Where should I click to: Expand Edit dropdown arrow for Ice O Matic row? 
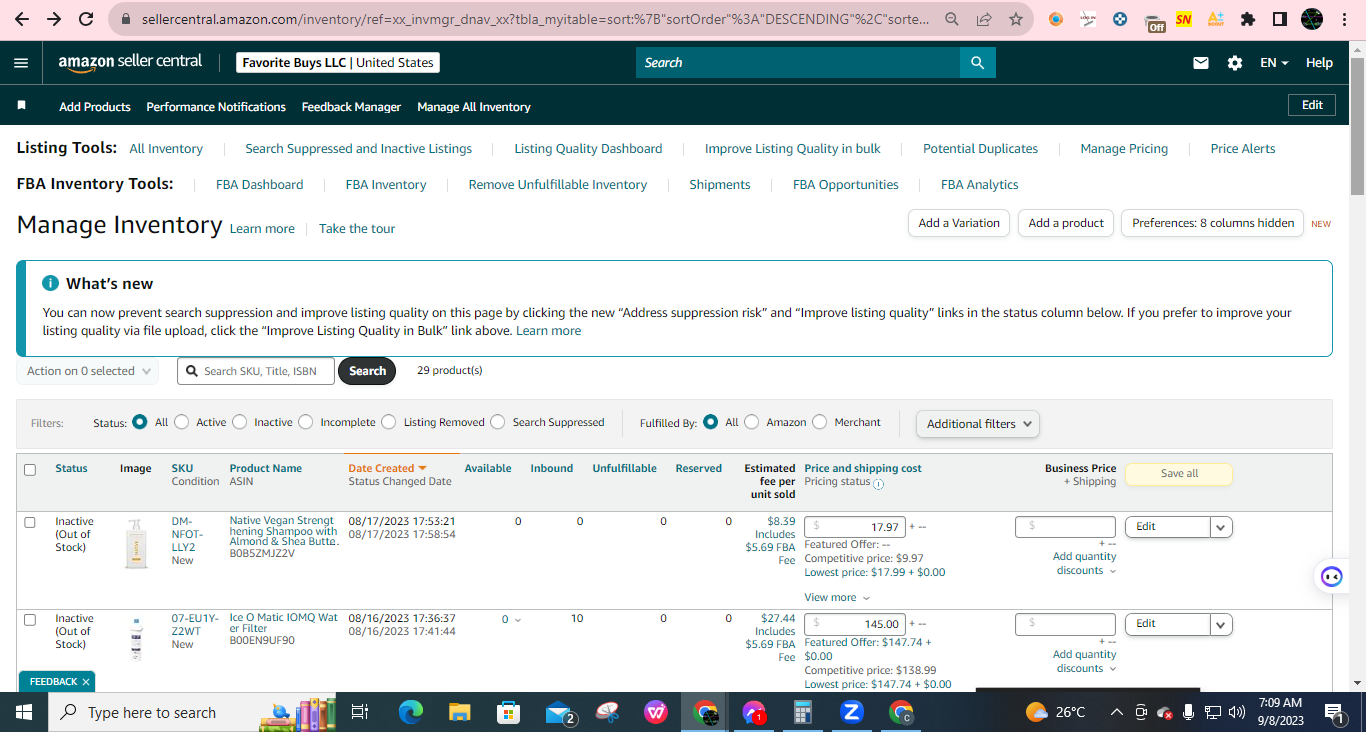pyautogui.click(x=1221, y=624)
